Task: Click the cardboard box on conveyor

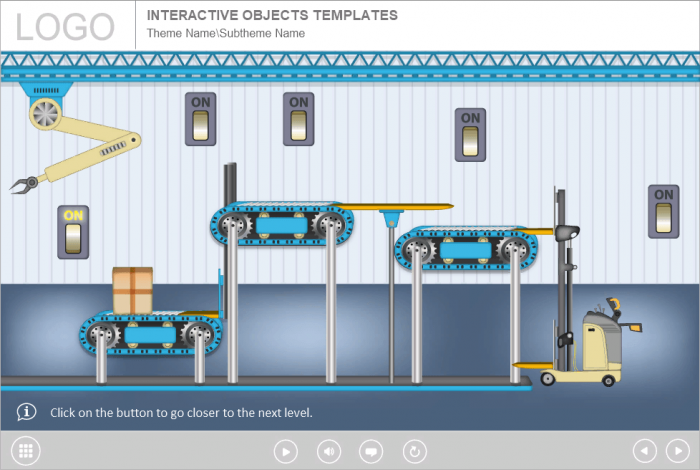Action: (x=132, y=290)
